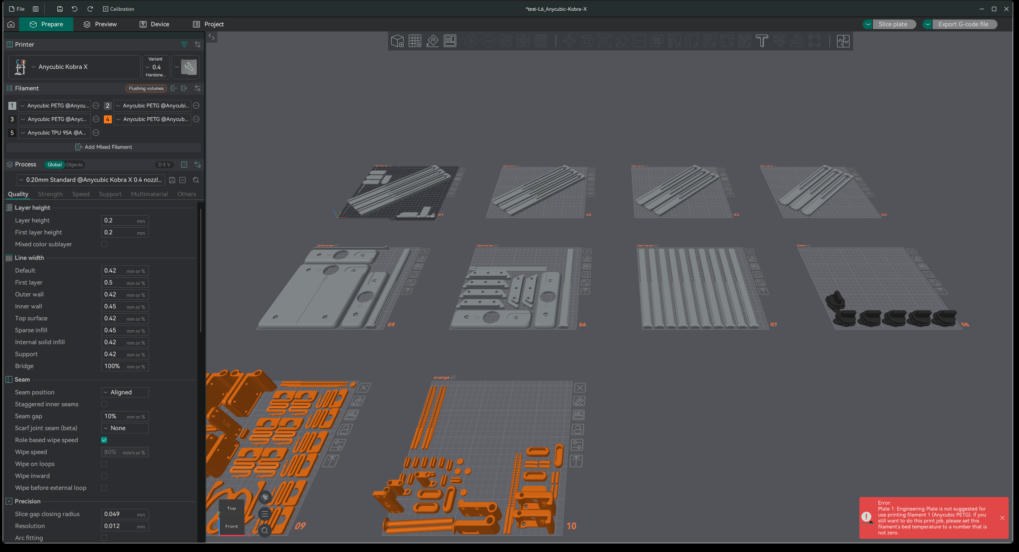This screenshot has width=1019, height=552.
Task: Open filament 2 preset dropdown
Action: [x=153, y=105]
